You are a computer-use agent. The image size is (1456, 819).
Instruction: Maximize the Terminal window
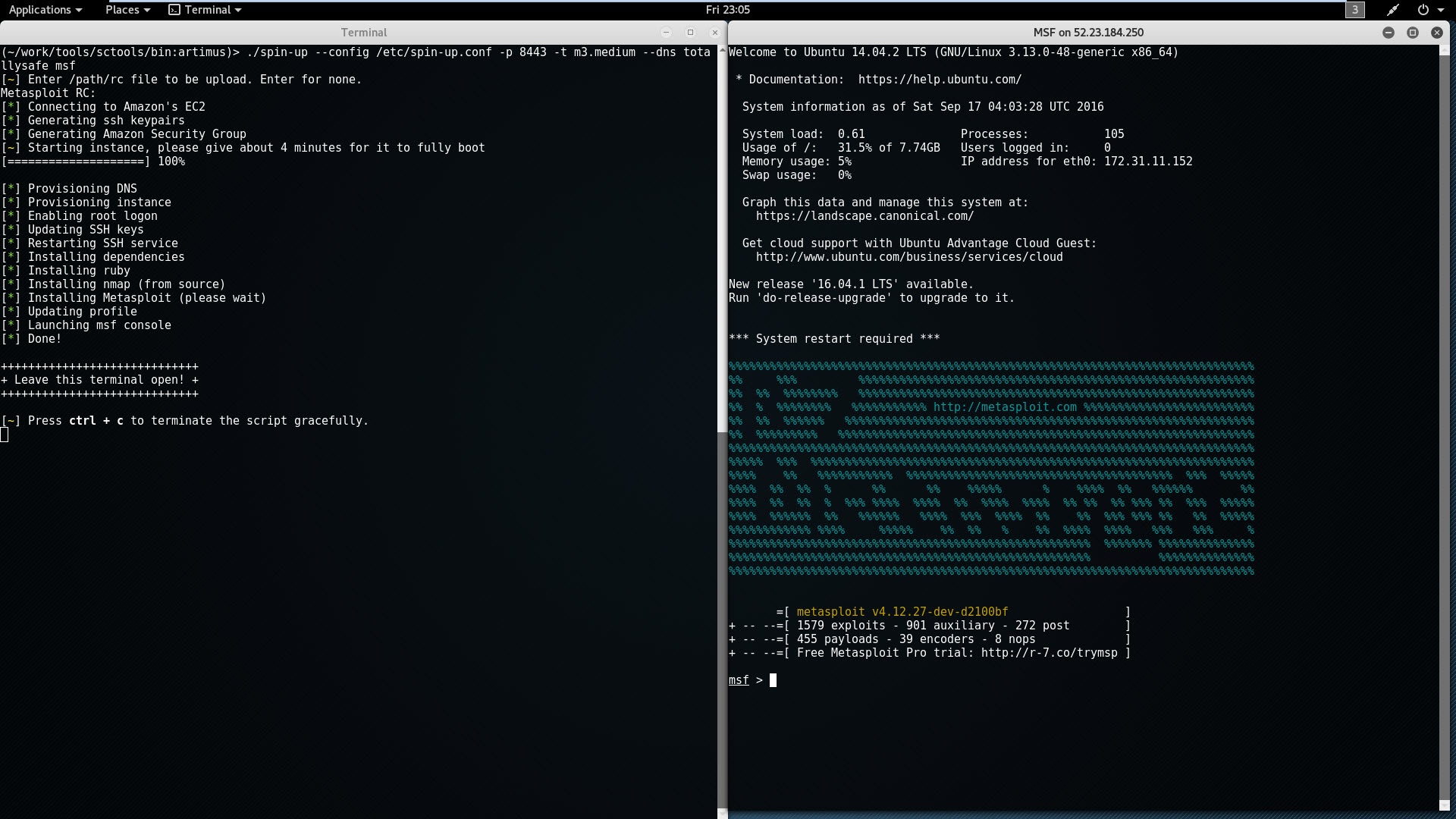pos(690,33)
